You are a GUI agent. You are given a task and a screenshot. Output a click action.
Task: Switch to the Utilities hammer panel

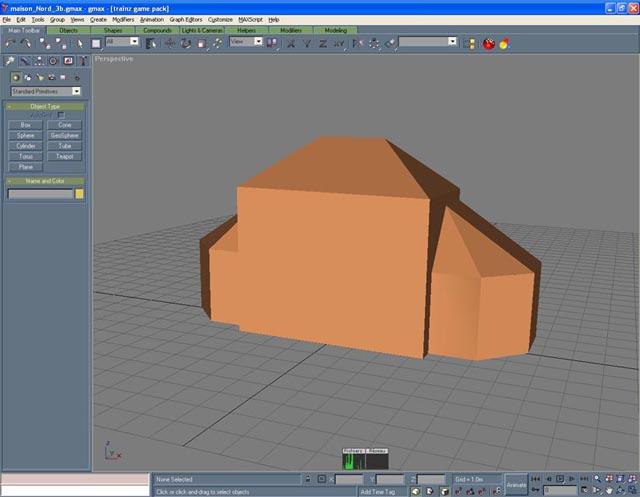point(81,61)
